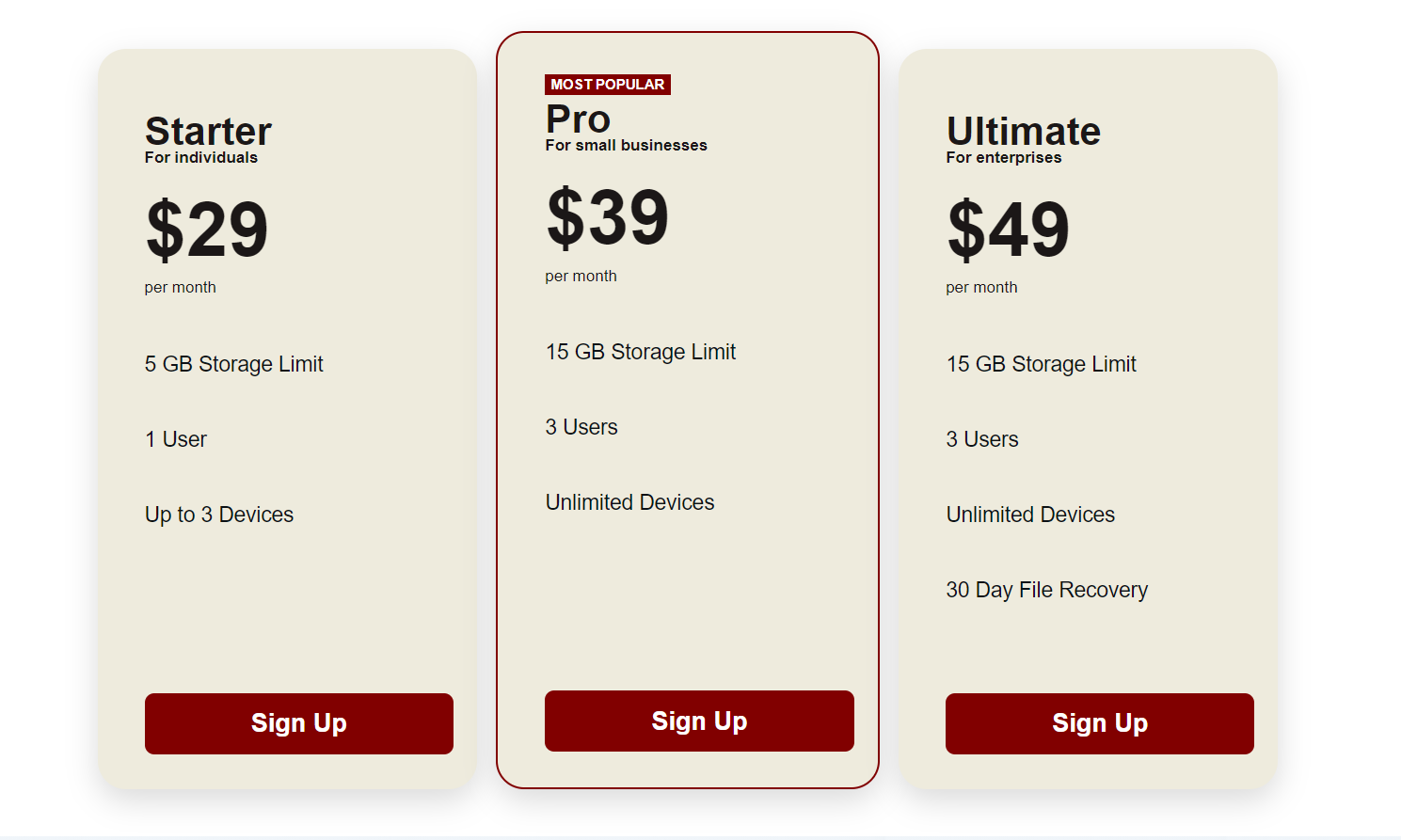
Task: Click the 1 User feature text
Action: pos(176,439)
